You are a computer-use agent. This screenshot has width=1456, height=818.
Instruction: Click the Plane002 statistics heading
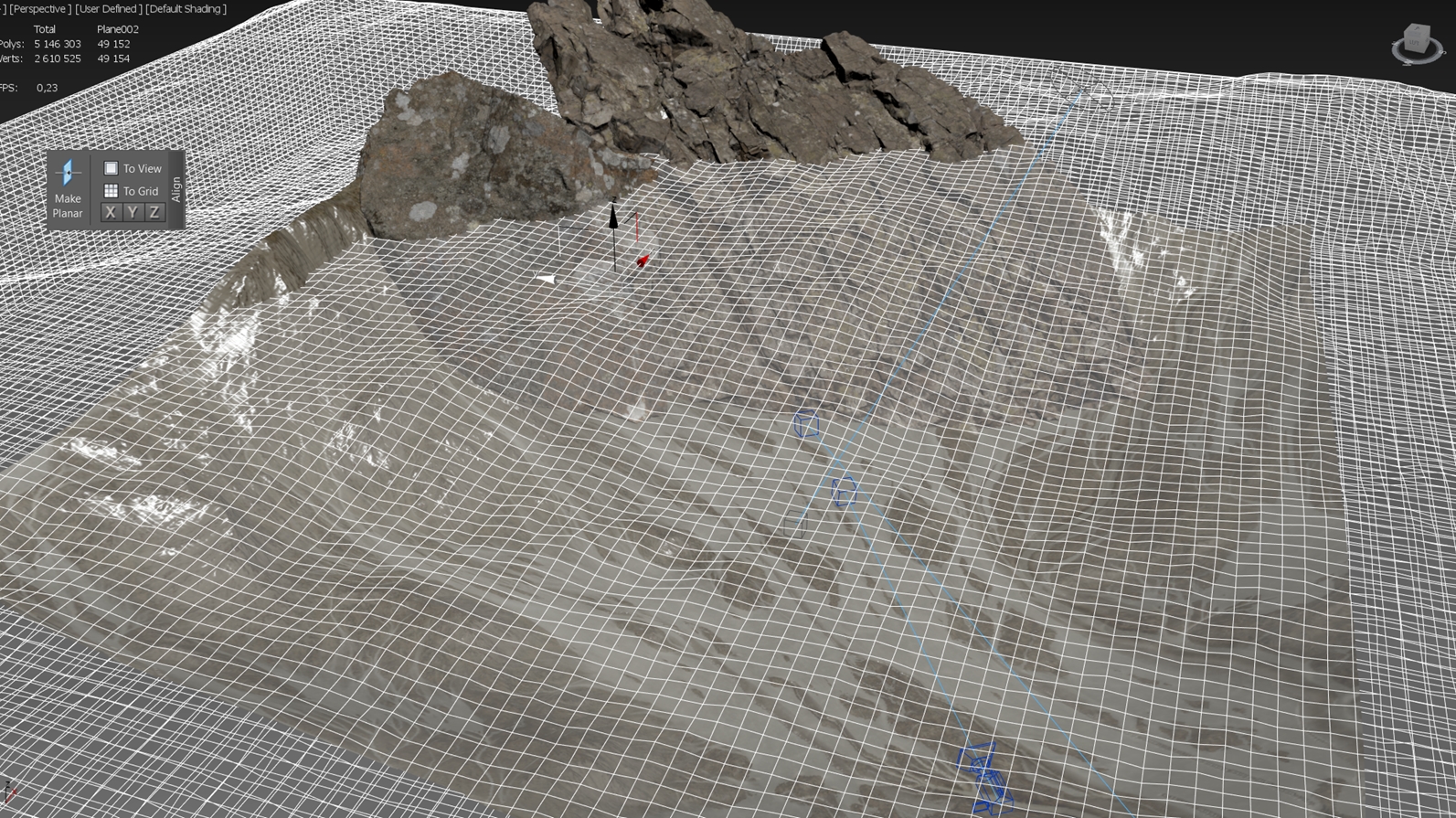coord(118,29)
